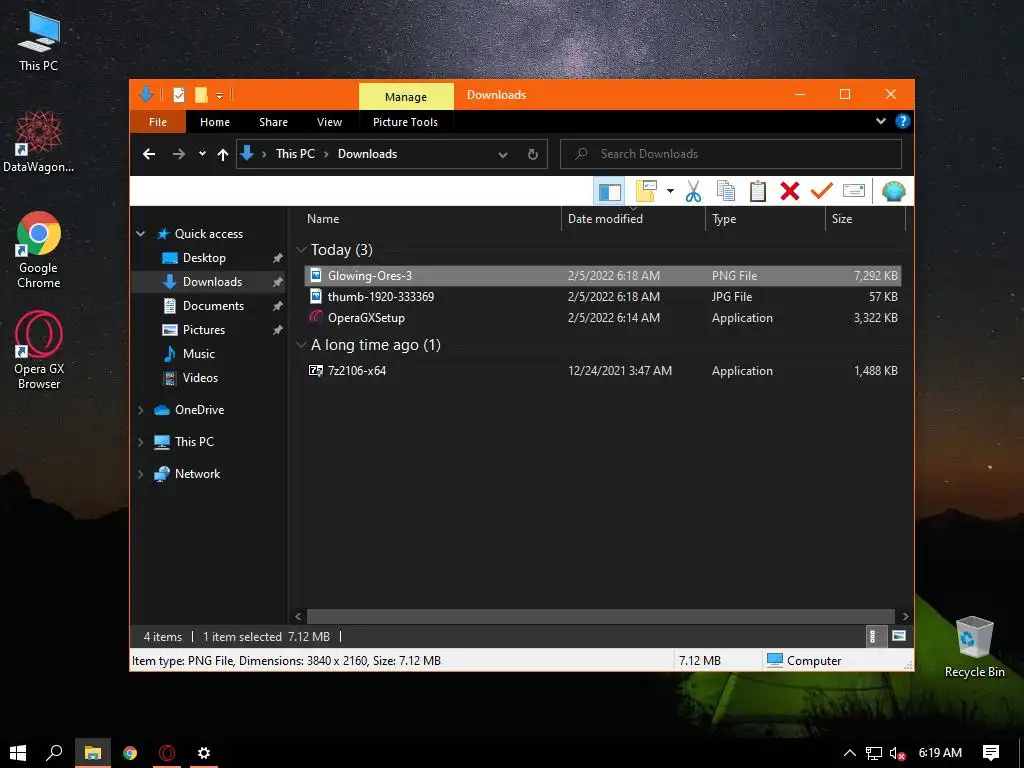Collapse the Quick access tree node
This screenshot has width=1024, height=768.
click(140, 234)
